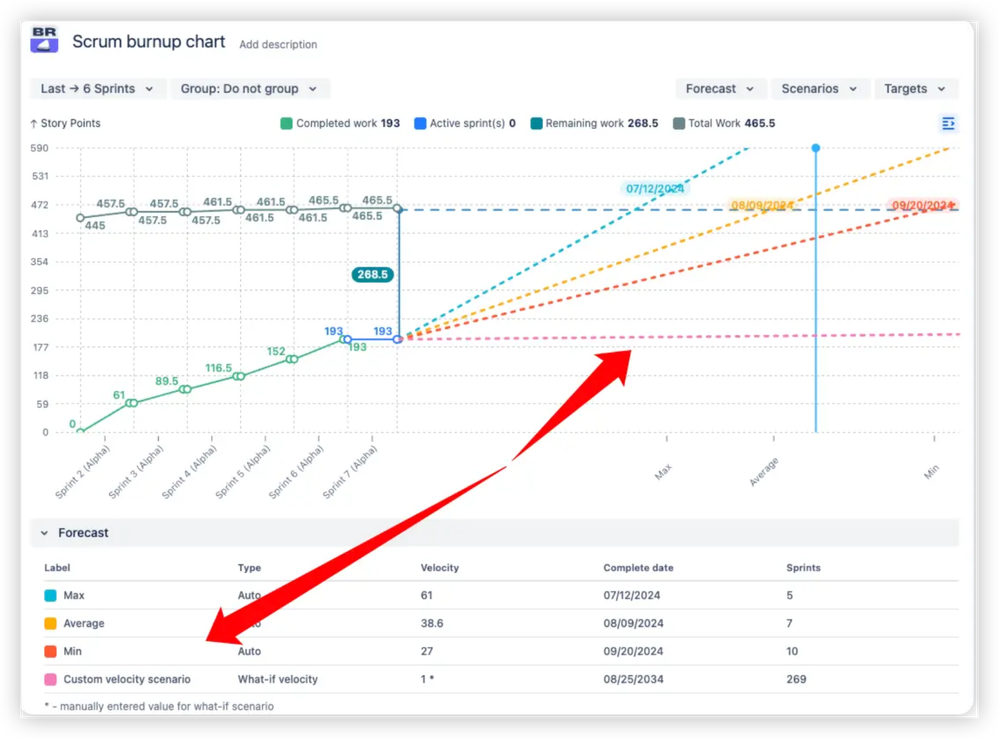Click complete date 08/25/2034 in table
The height and width of the screenshot is (739, 999).
(633, 680)
